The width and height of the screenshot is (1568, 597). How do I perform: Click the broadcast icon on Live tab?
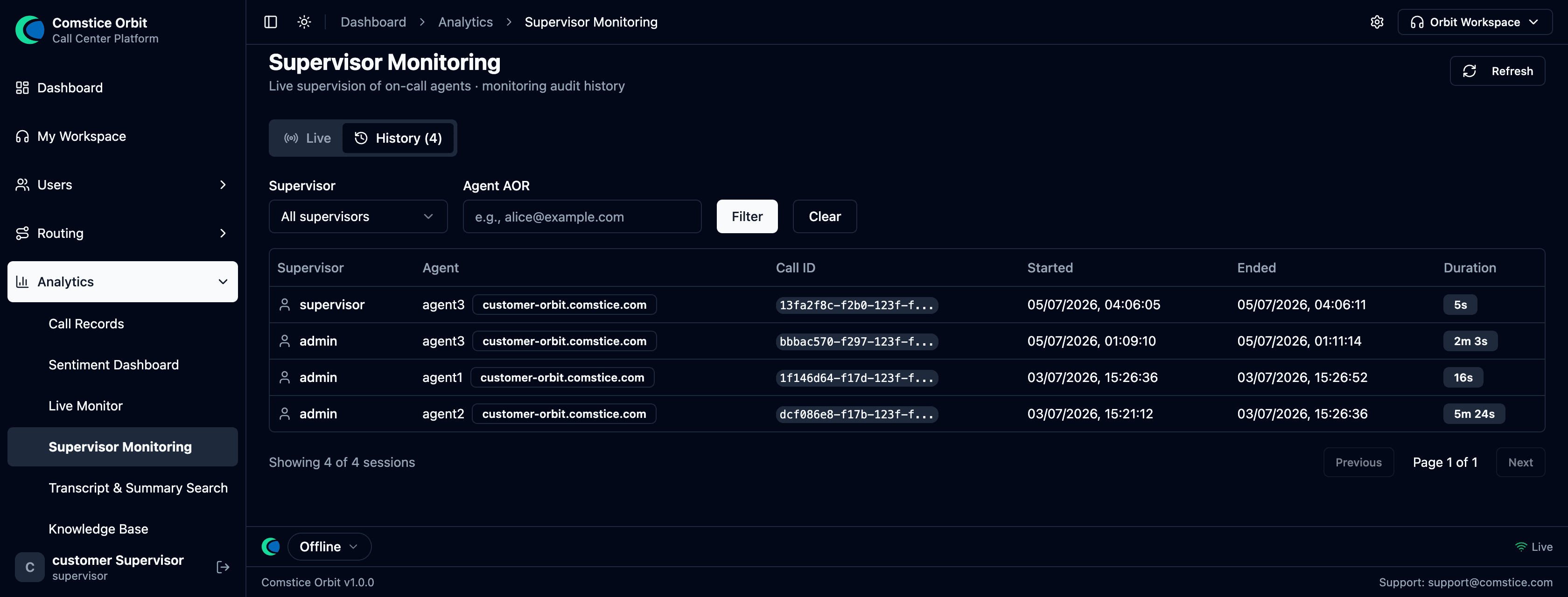pos(291,138)
